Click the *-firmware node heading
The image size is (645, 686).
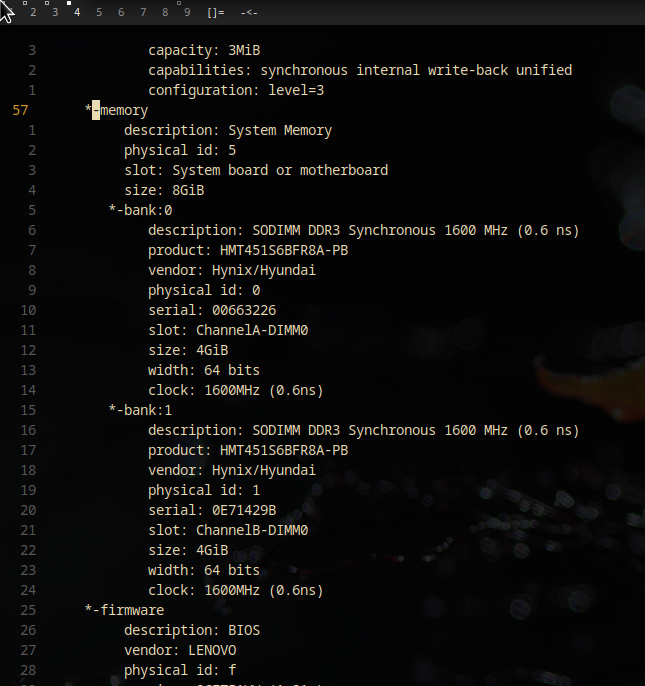[125, 610]
